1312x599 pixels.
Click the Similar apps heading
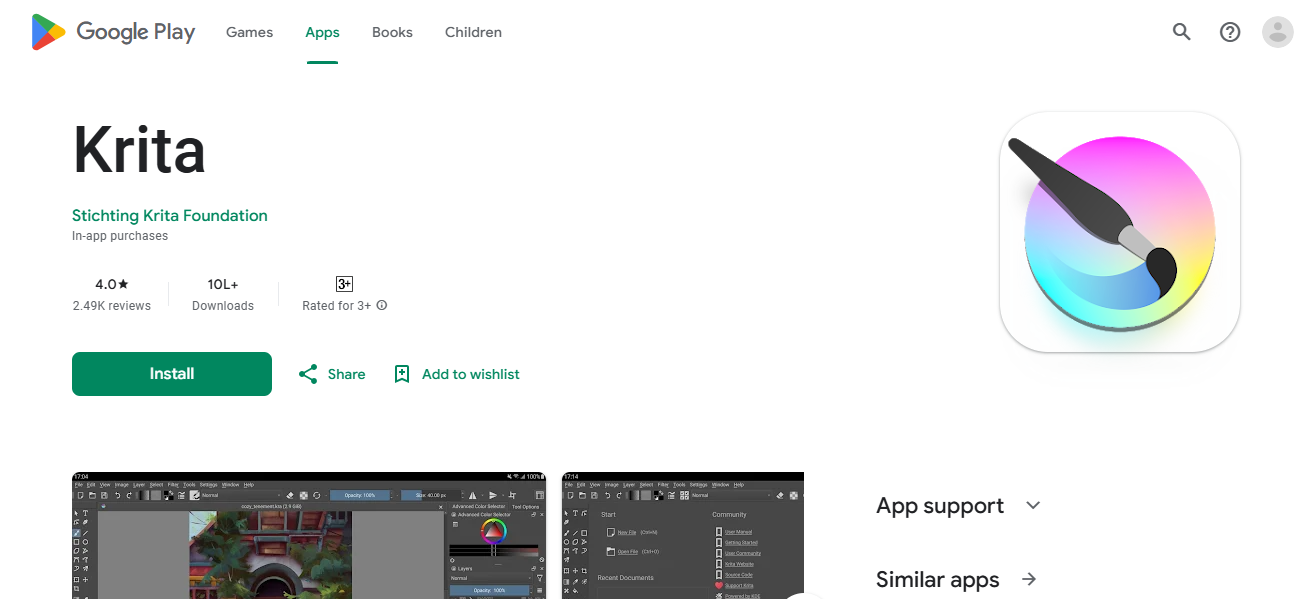click(x=938, y=580)
